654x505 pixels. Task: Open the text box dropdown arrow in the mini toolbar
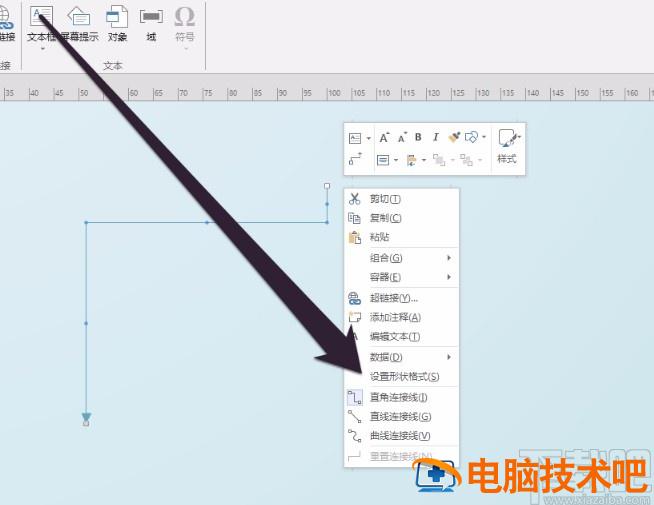[x=368, y=138]
